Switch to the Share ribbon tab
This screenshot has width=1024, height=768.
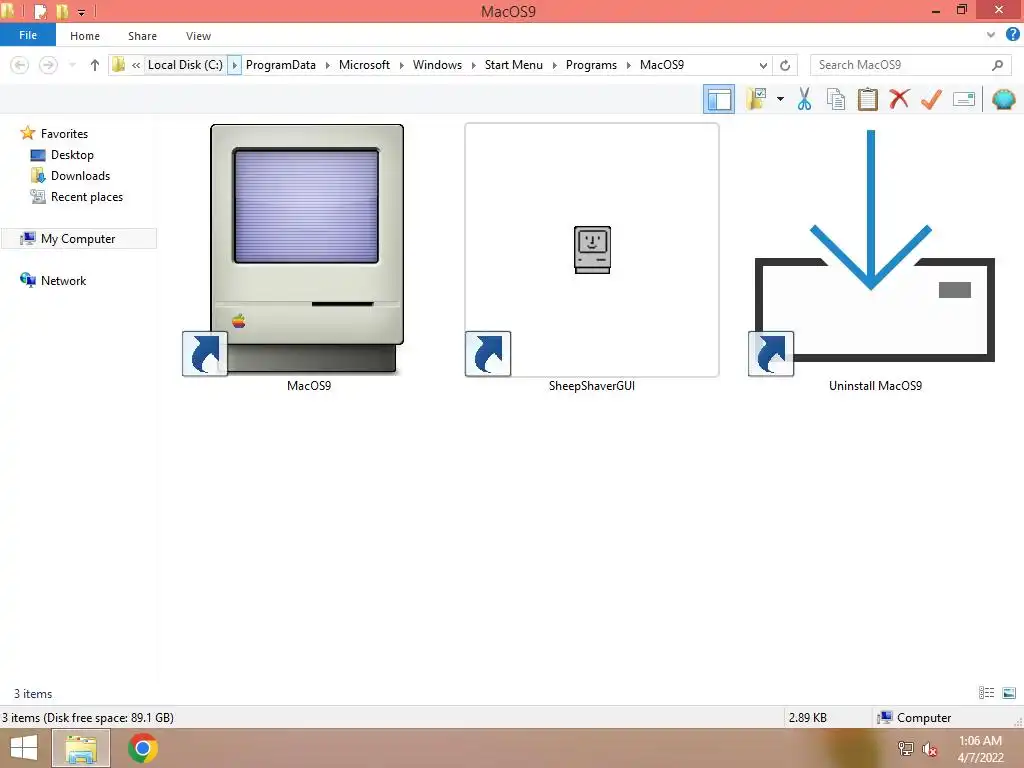[142, 36]
